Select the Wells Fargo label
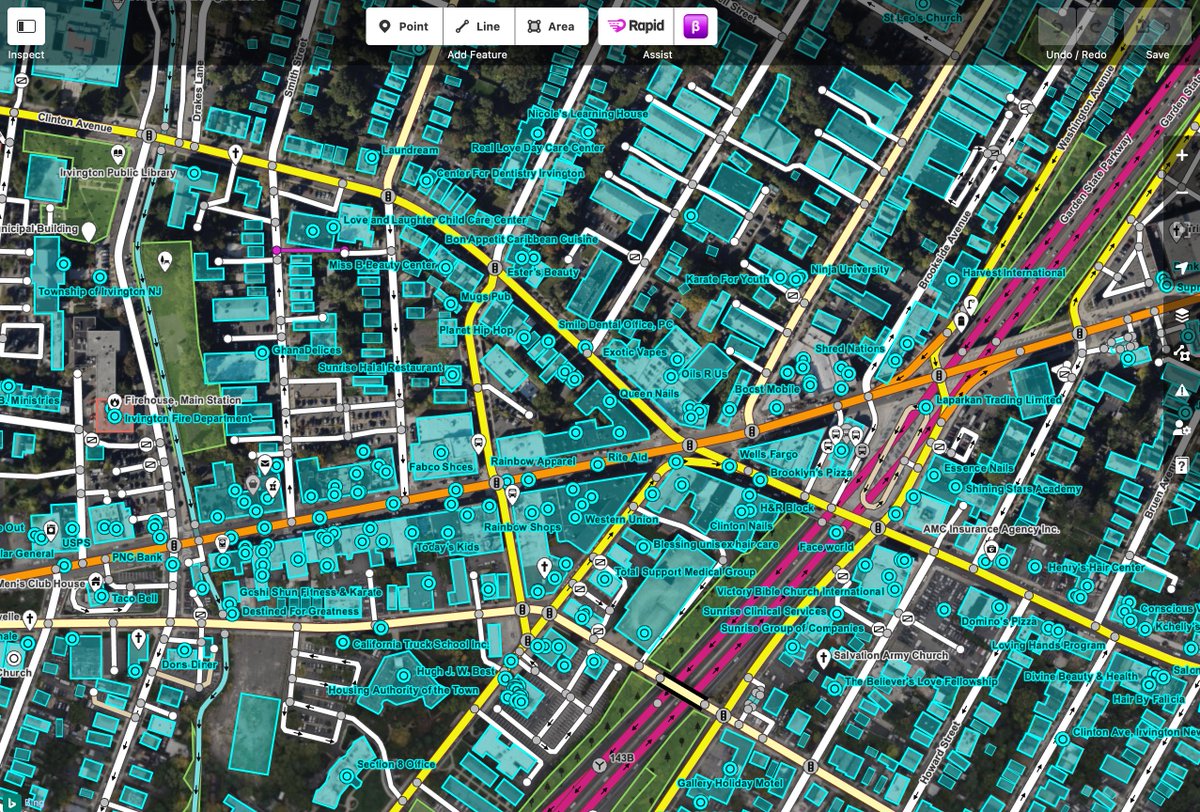 pos(768,454)
